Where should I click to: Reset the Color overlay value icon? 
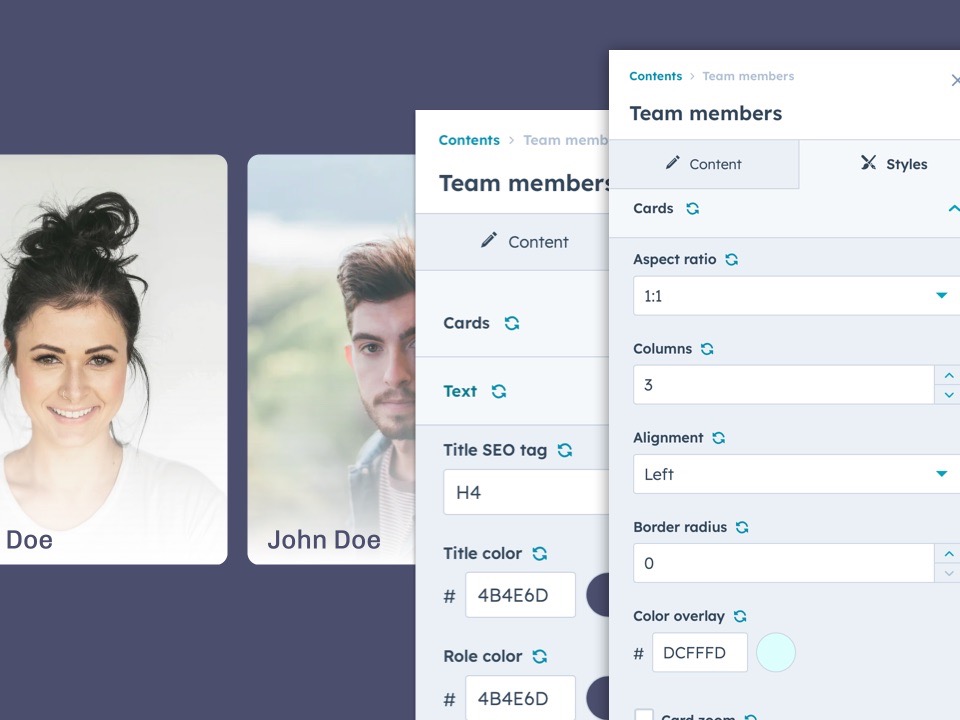click(740, 617)
